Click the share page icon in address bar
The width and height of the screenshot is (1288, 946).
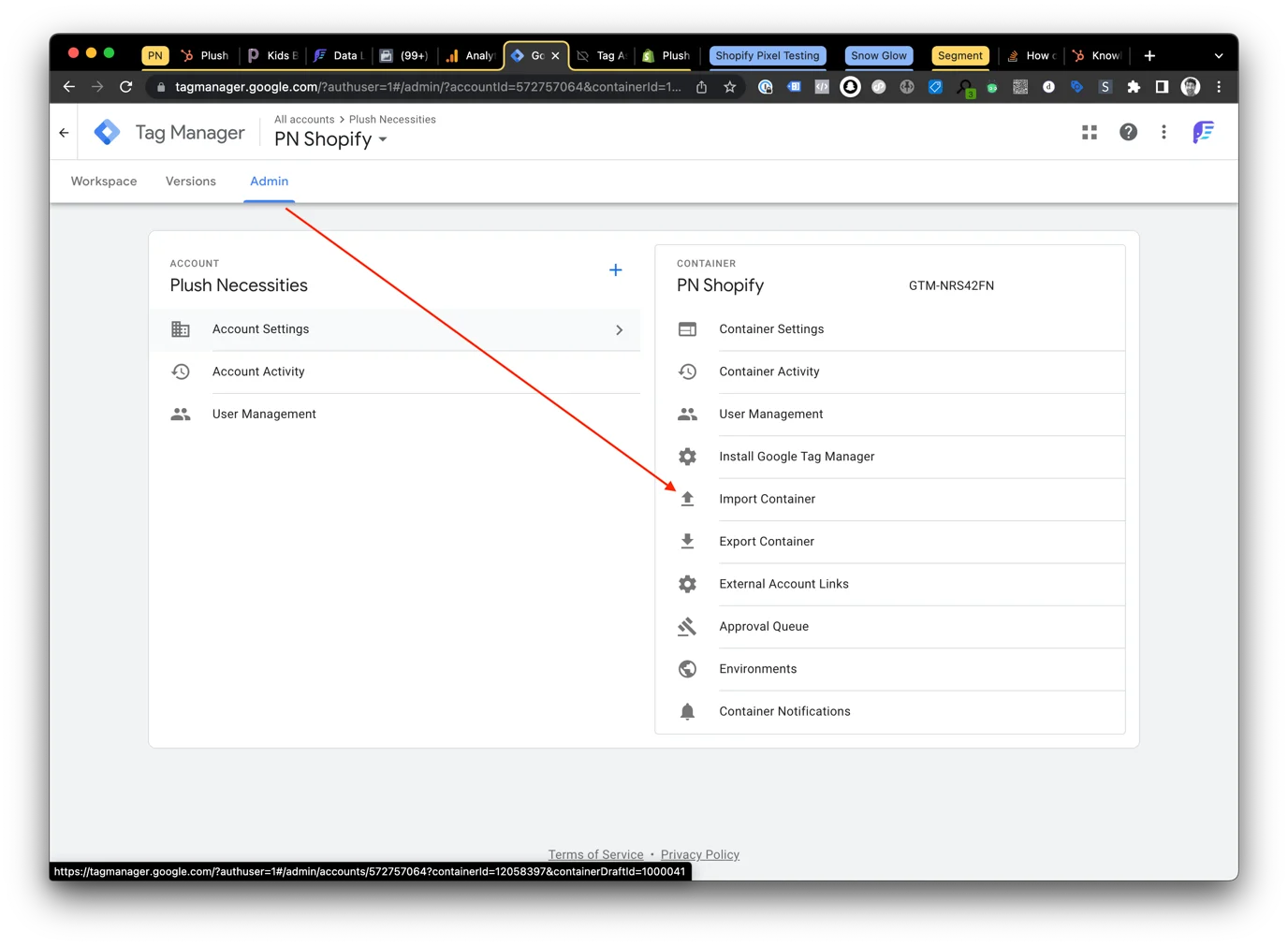point(701,87)
